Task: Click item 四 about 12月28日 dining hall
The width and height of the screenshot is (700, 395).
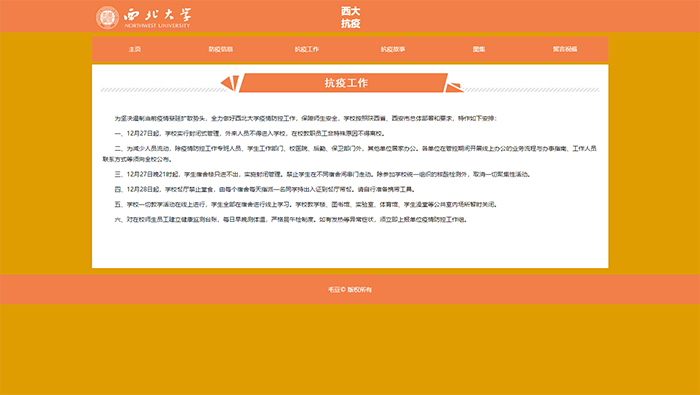Action: point(265,189)
